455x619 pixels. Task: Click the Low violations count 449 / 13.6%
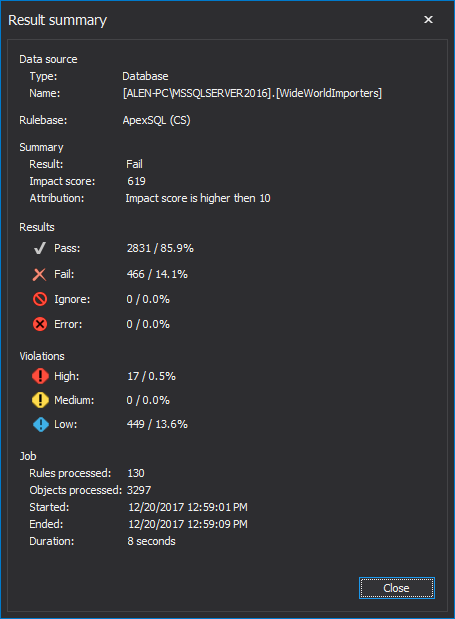click(x=157, y=424)
